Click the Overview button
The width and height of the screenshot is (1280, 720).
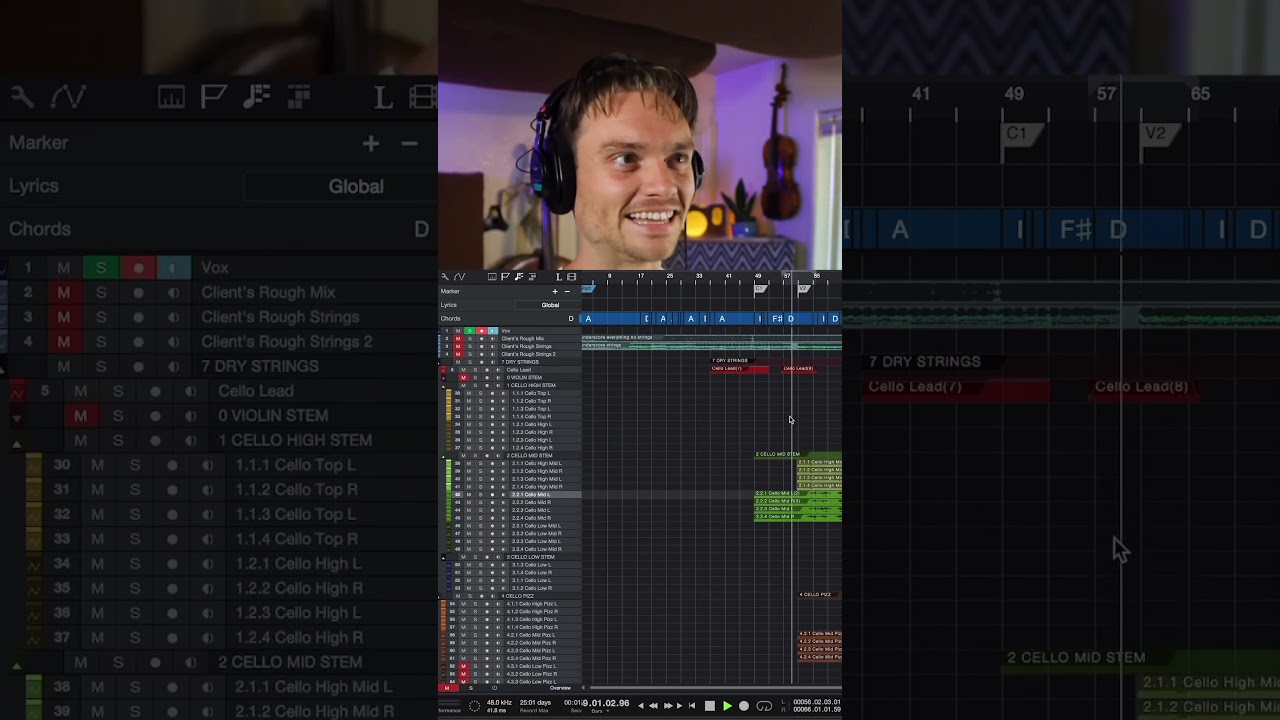point(560,688)
